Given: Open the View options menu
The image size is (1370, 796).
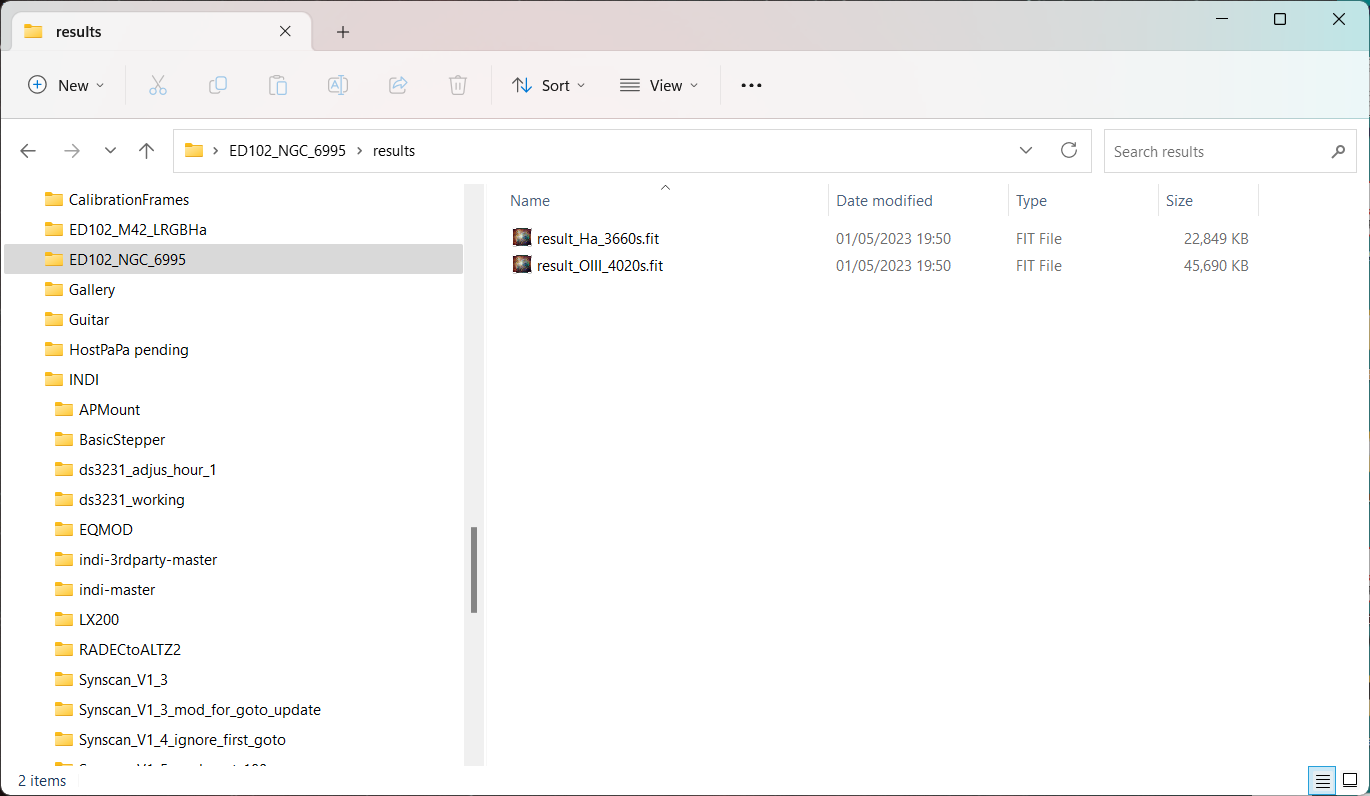Looking at the screenshot, I should click(659, 86).
